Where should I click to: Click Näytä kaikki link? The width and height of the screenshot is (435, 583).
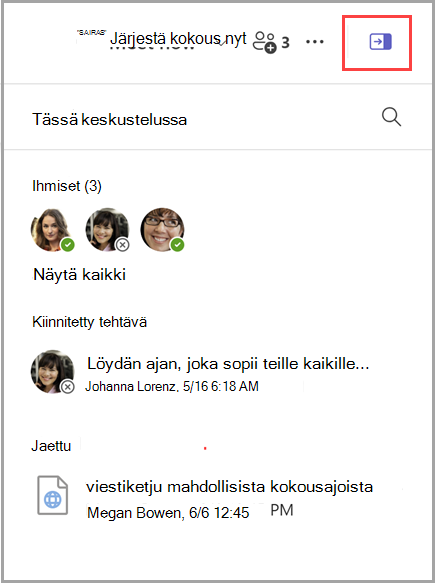click(x=80, y=274)
